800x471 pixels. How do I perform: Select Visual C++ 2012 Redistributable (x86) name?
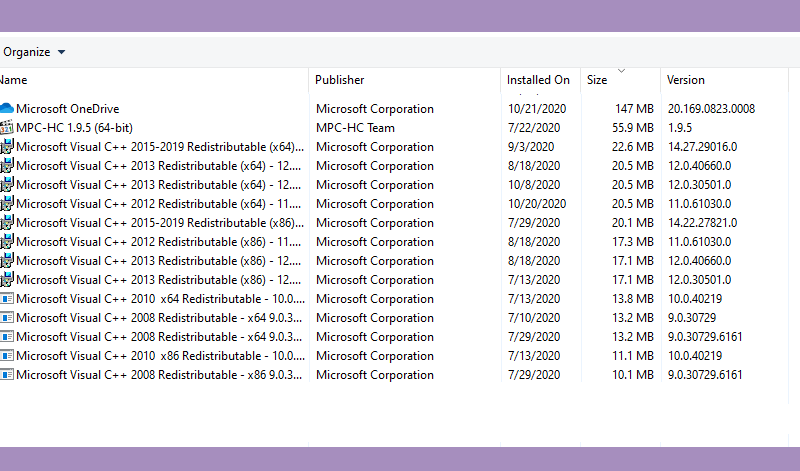tap(158, 242)
